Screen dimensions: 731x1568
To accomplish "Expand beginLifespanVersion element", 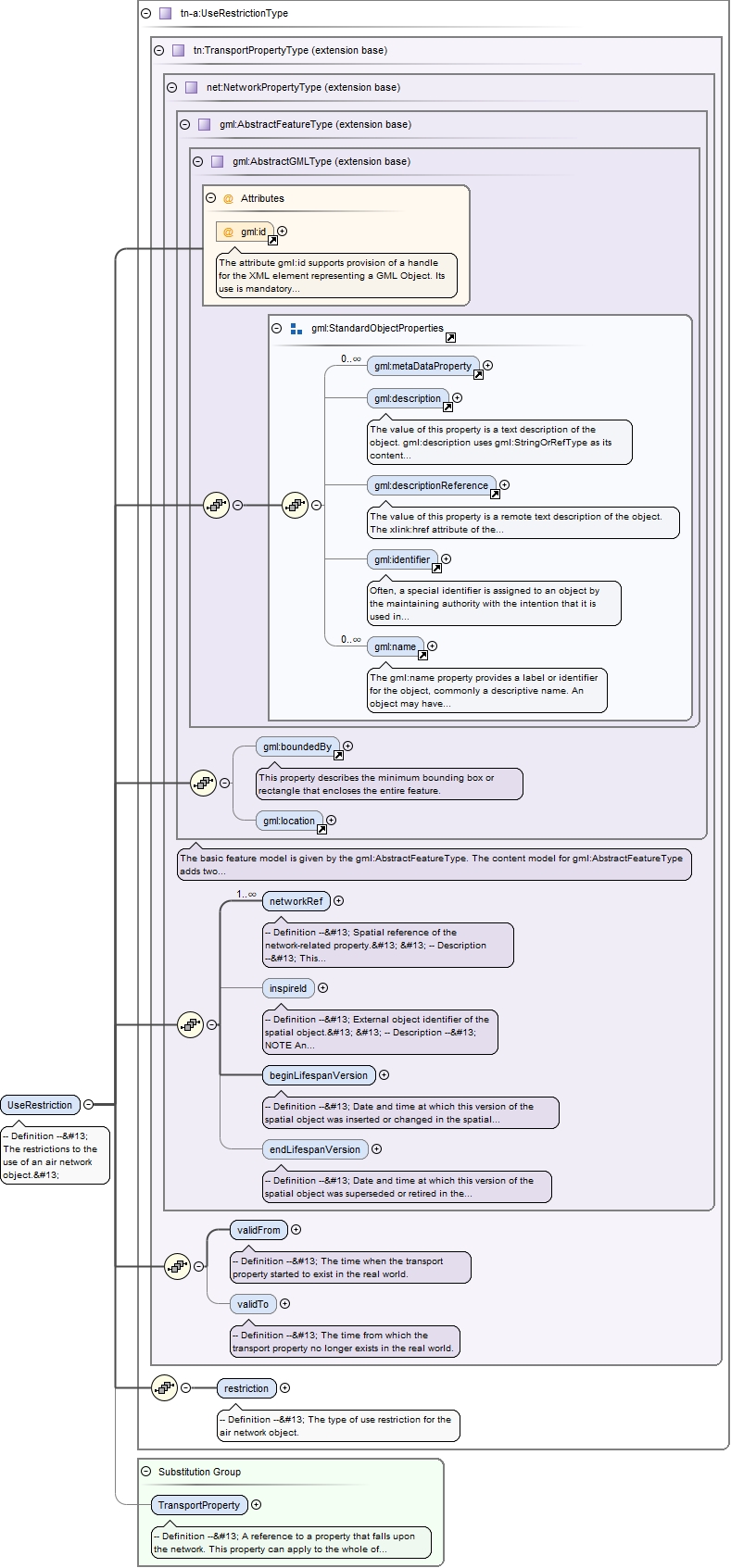I will (384, 1075).
